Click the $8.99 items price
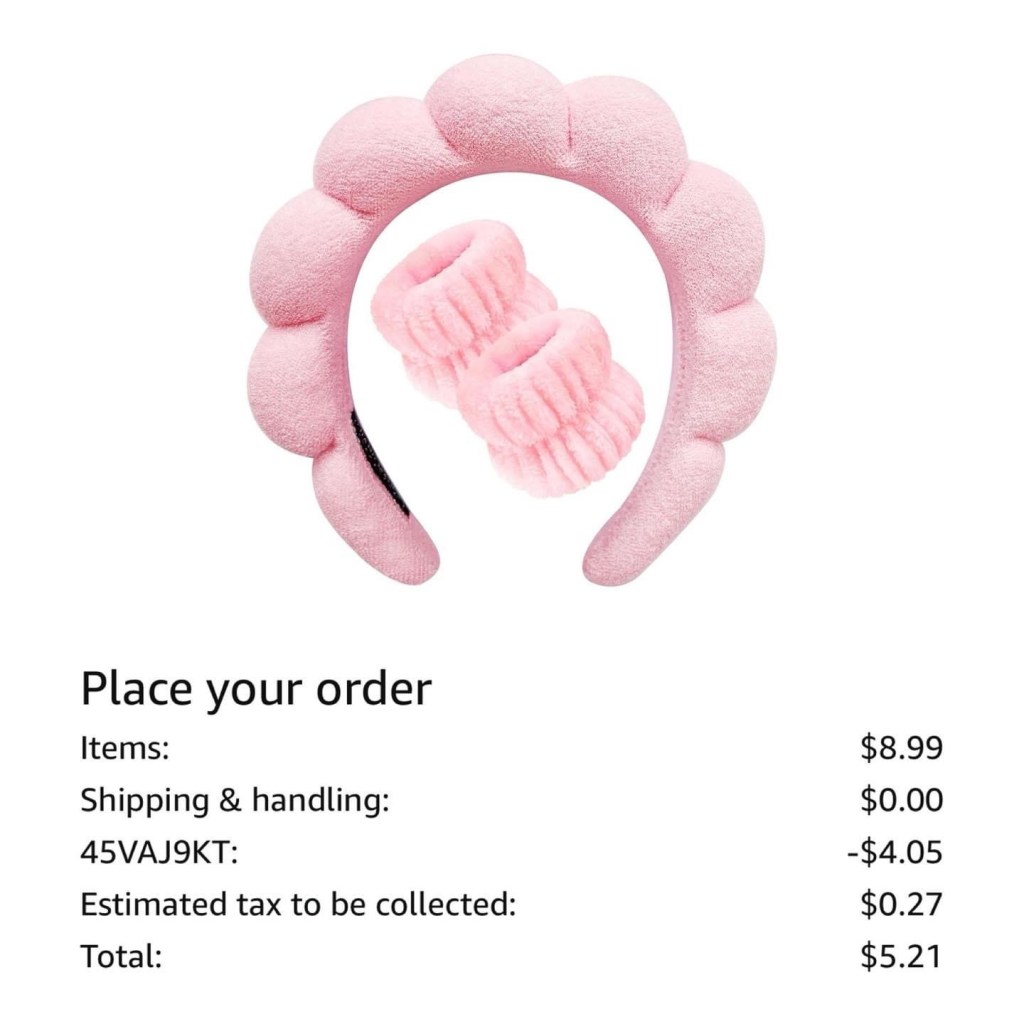The image size is (1024, 1024). pyautogui.click(x=901, y=748)
